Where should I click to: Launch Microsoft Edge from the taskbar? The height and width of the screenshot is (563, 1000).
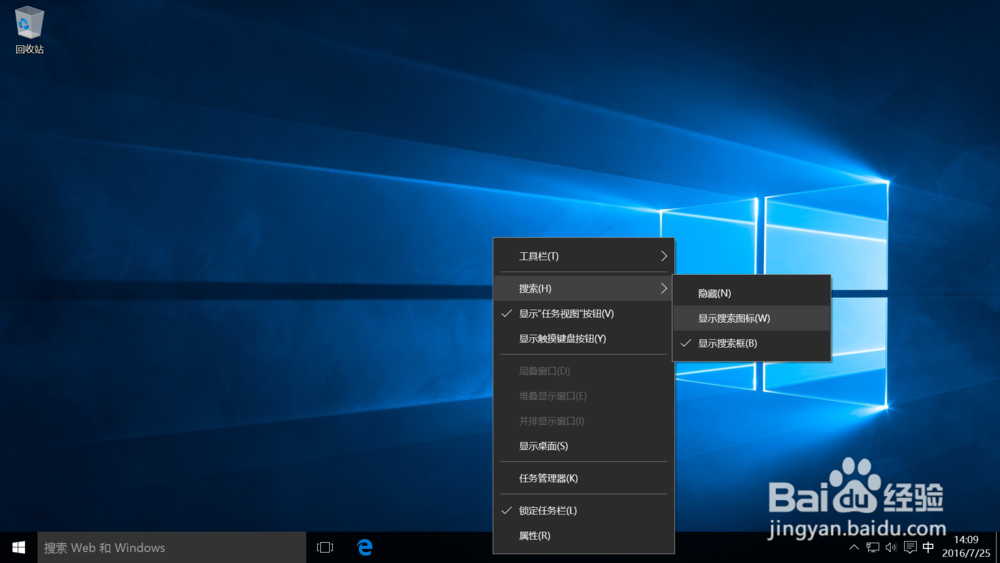[x=364, y=547]
